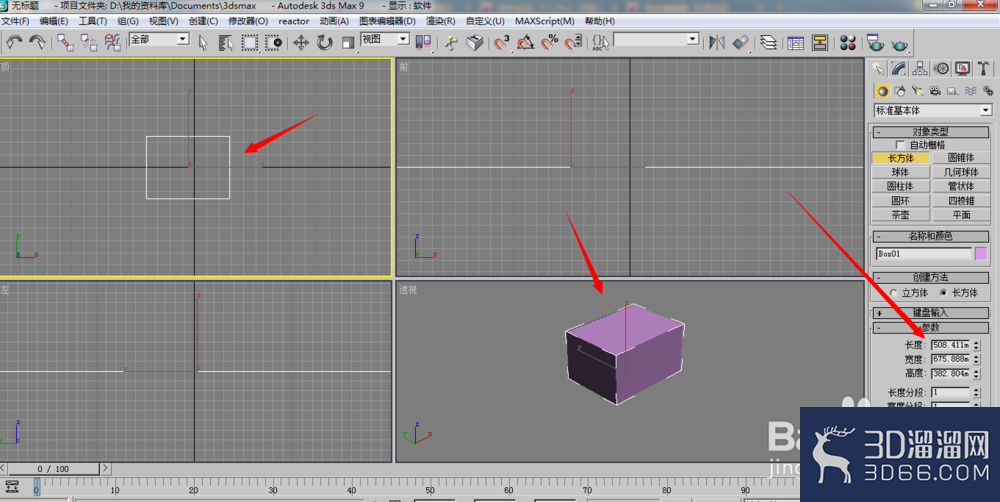Screen dimensions: 1000x502
Task: Open the 修改器(O) menu
Action: tap(248, 21)
